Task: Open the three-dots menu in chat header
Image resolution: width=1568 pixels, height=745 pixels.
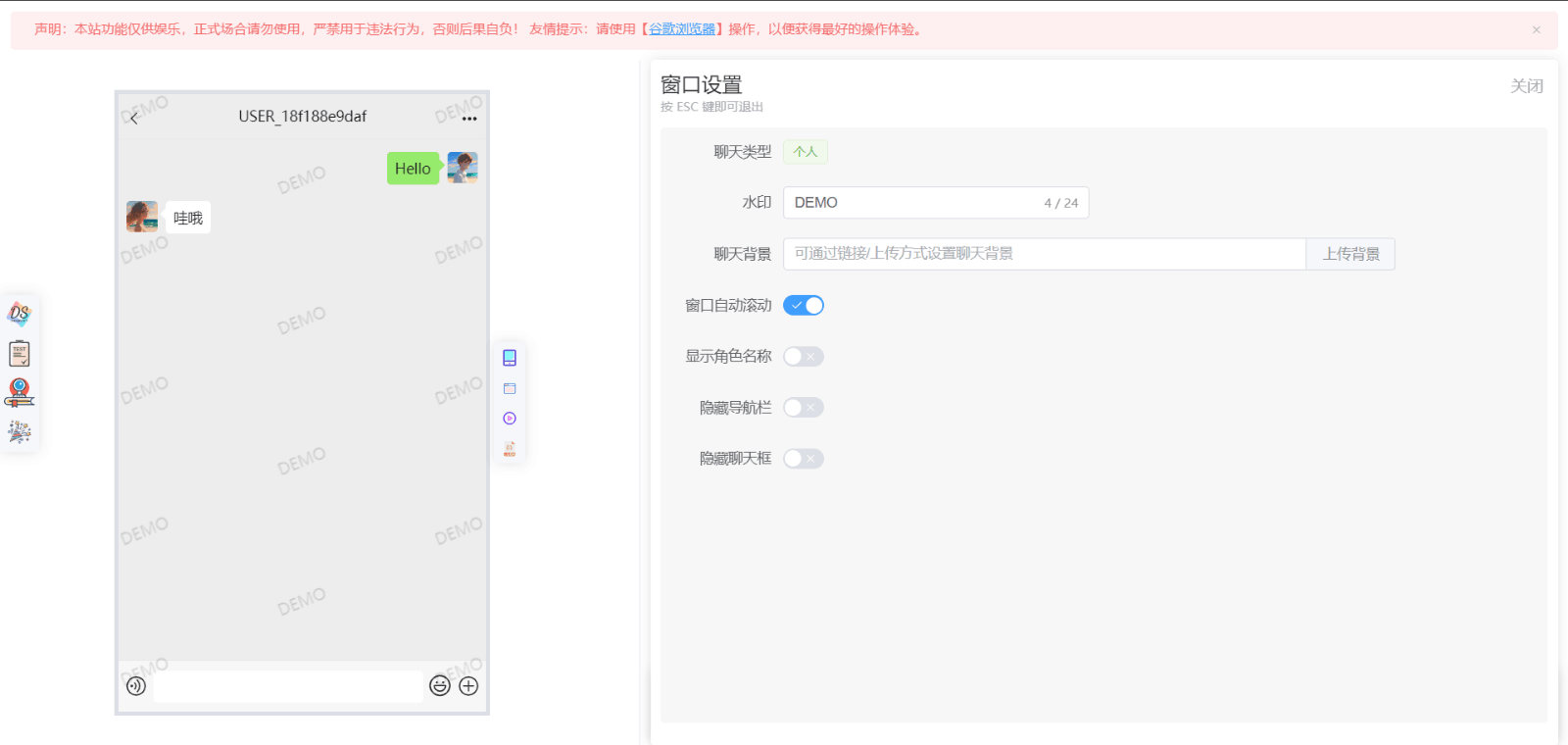Action: point(469,119)
